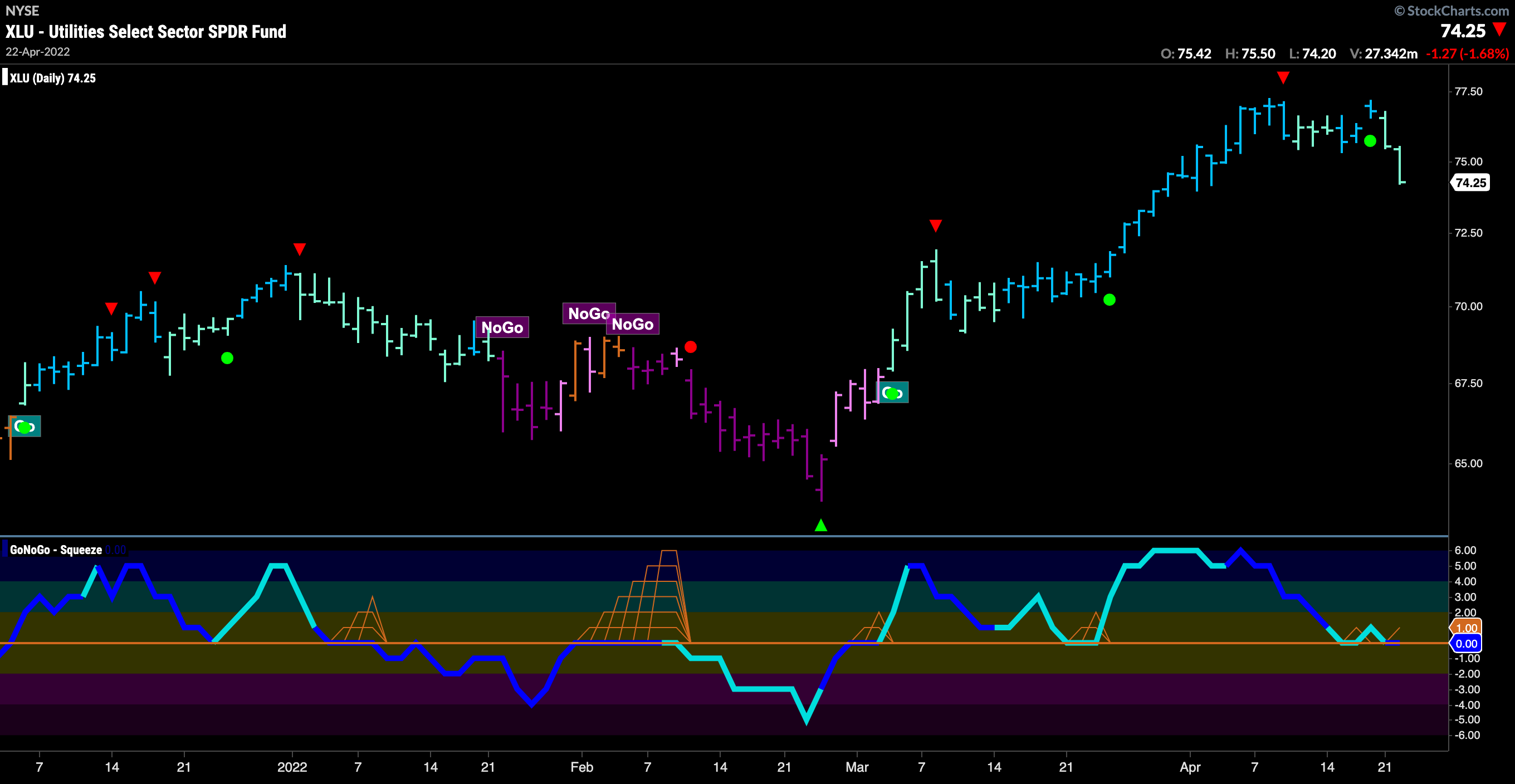The height and width of the screenshot is (784, 1515).
Task: Click the L: 74.20 low value
Action: [1312, 53]
